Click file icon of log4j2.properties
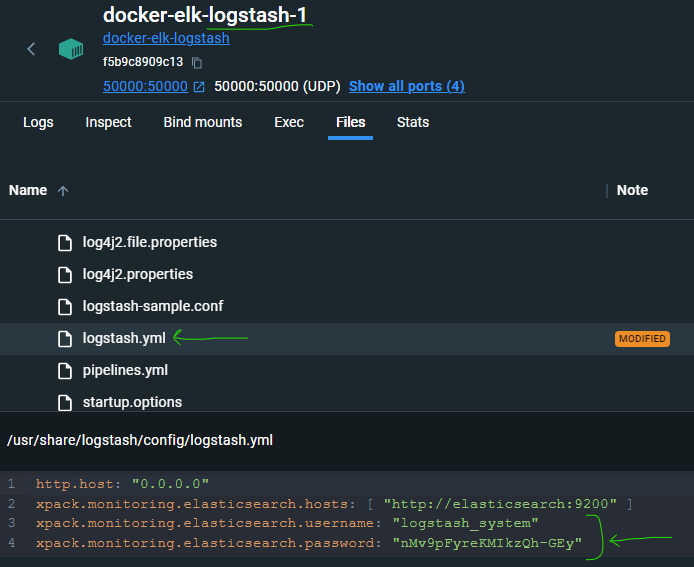Screen dimensions: 694x567 (65, 274)
